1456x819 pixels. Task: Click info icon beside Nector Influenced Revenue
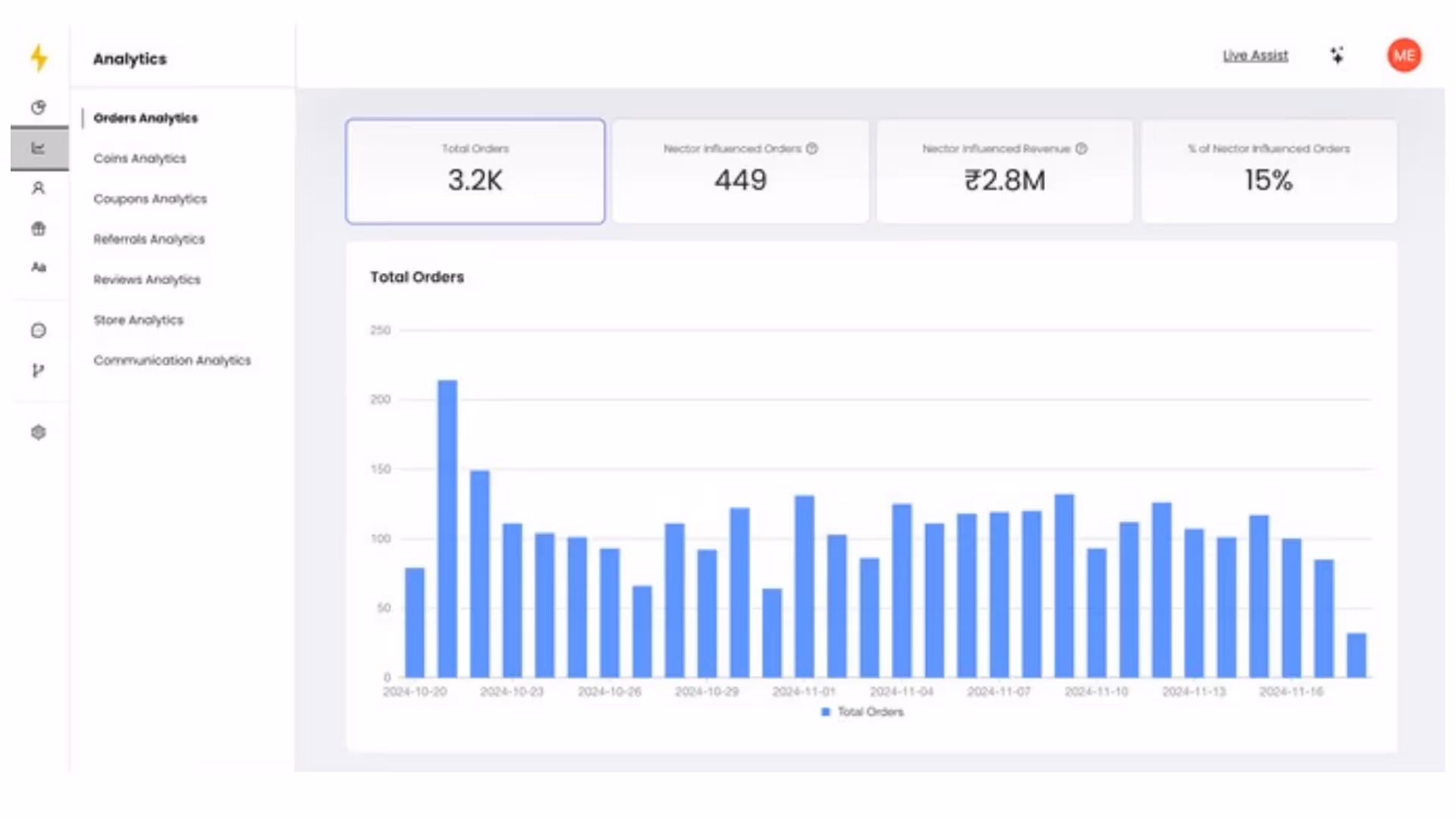[1081, 149]
